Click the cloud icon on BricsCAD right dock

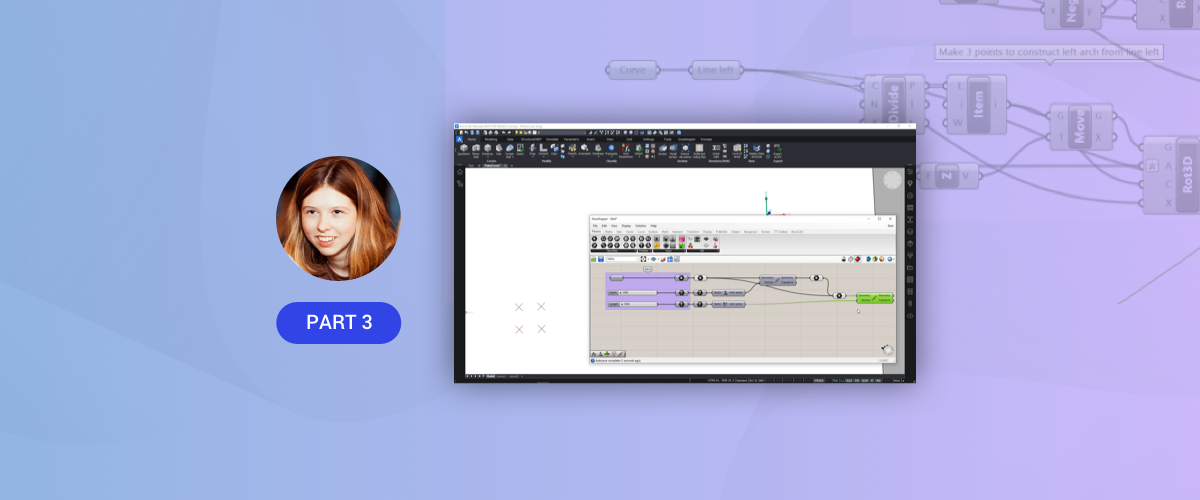click(910, 315)
